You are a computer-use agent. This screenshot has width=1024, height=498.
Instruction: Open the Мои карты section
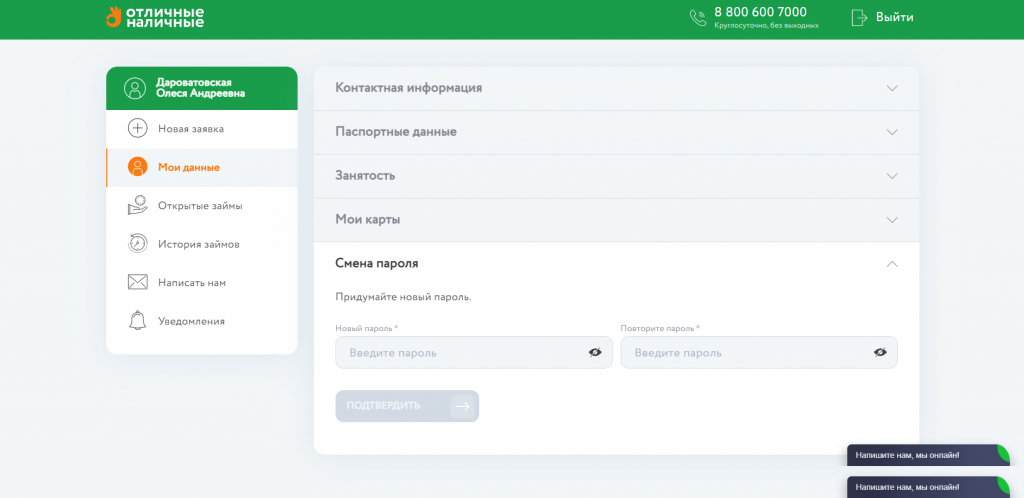[x=616, y=220]
